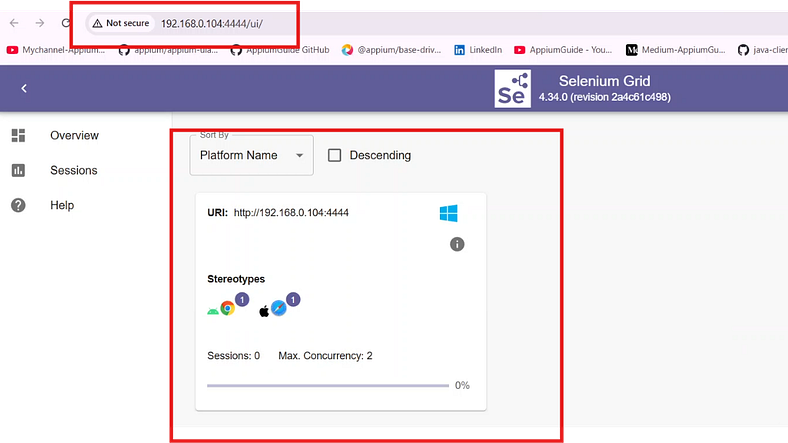Click the Selenium Se logo

pyautogui.click(x=512, y=88)
